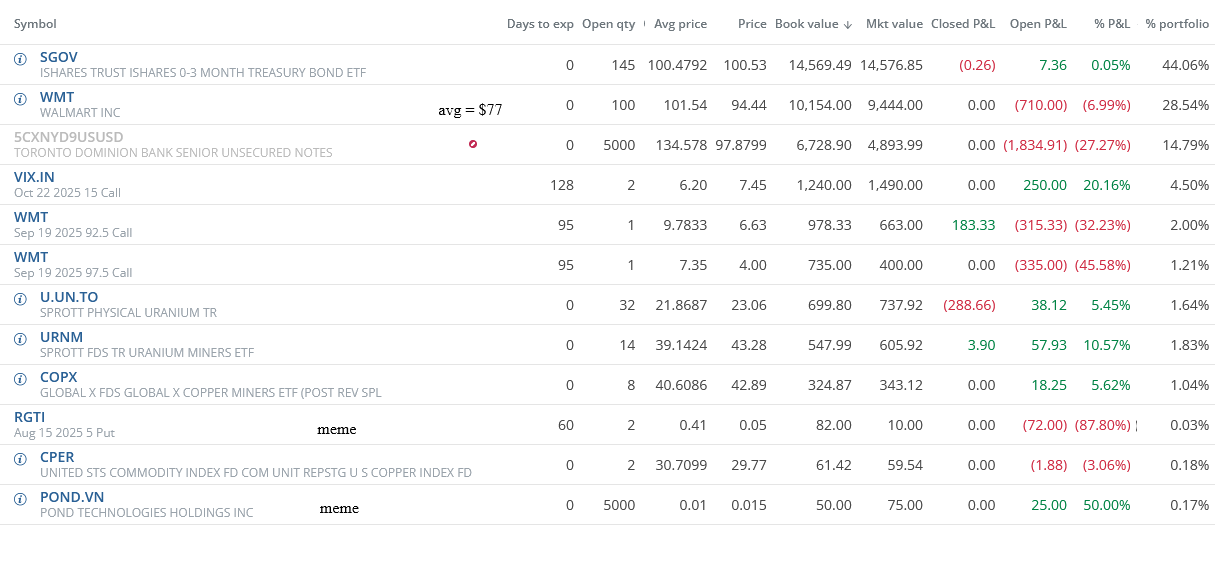Sort by Price column header
Viewport: 1215px width, 572px height.
[752, 24]
